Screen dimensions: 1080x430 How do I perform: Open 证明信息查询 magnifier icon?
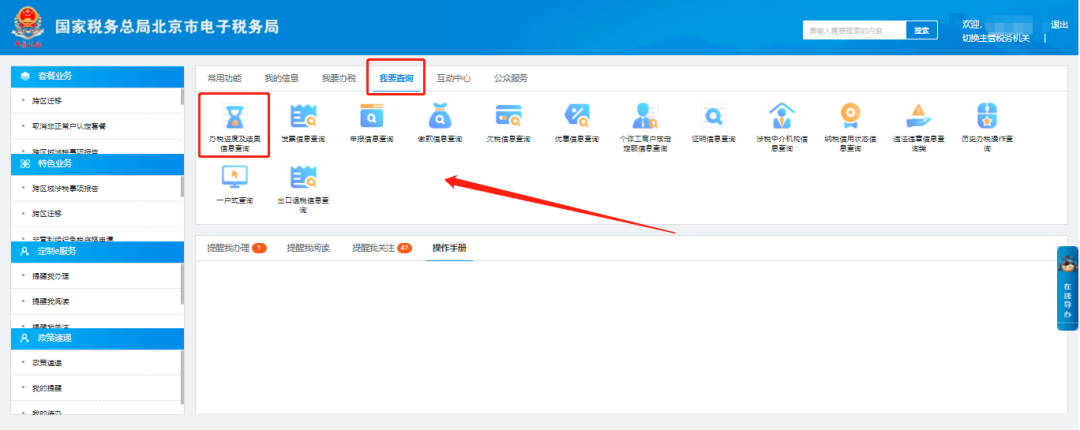(714, 116)
